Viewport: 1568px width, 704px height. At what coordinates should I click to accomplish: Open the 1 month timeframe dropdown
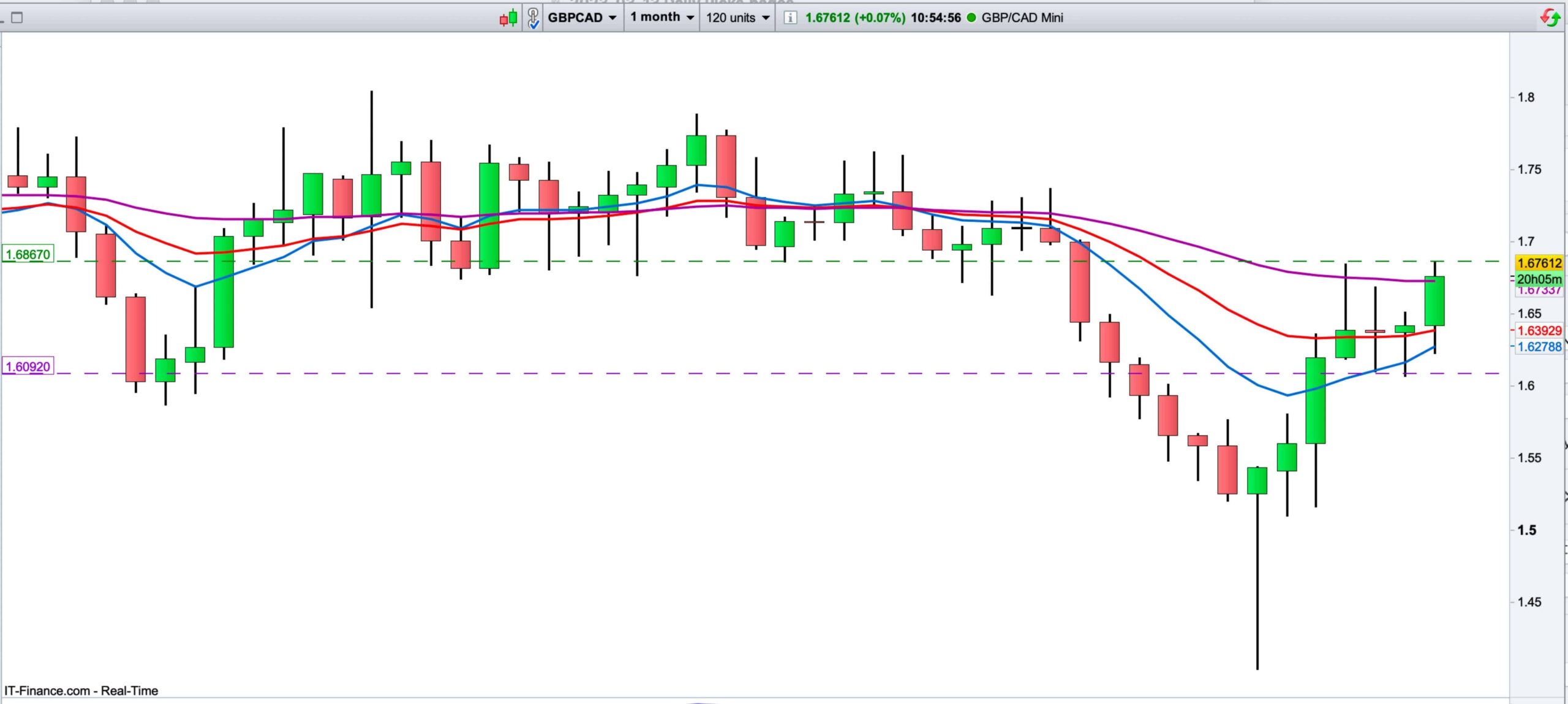click(x=661, y=17)
